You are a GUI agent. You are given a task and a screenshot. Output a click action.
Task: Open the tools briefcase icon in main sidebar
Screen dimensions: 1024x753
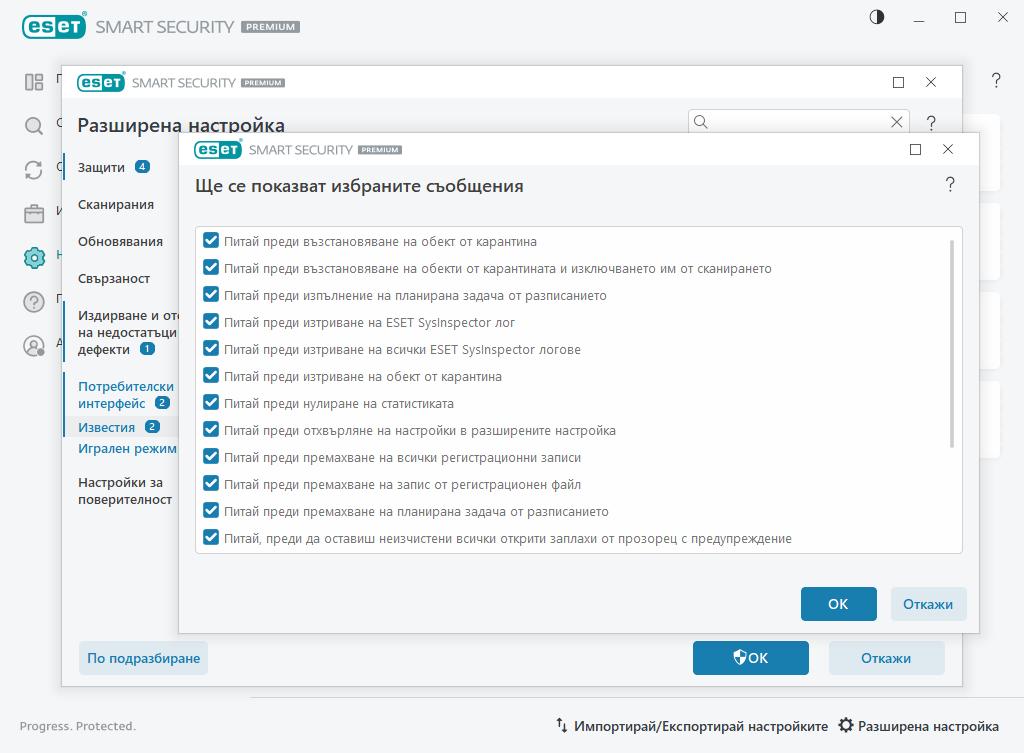[34, 214]
